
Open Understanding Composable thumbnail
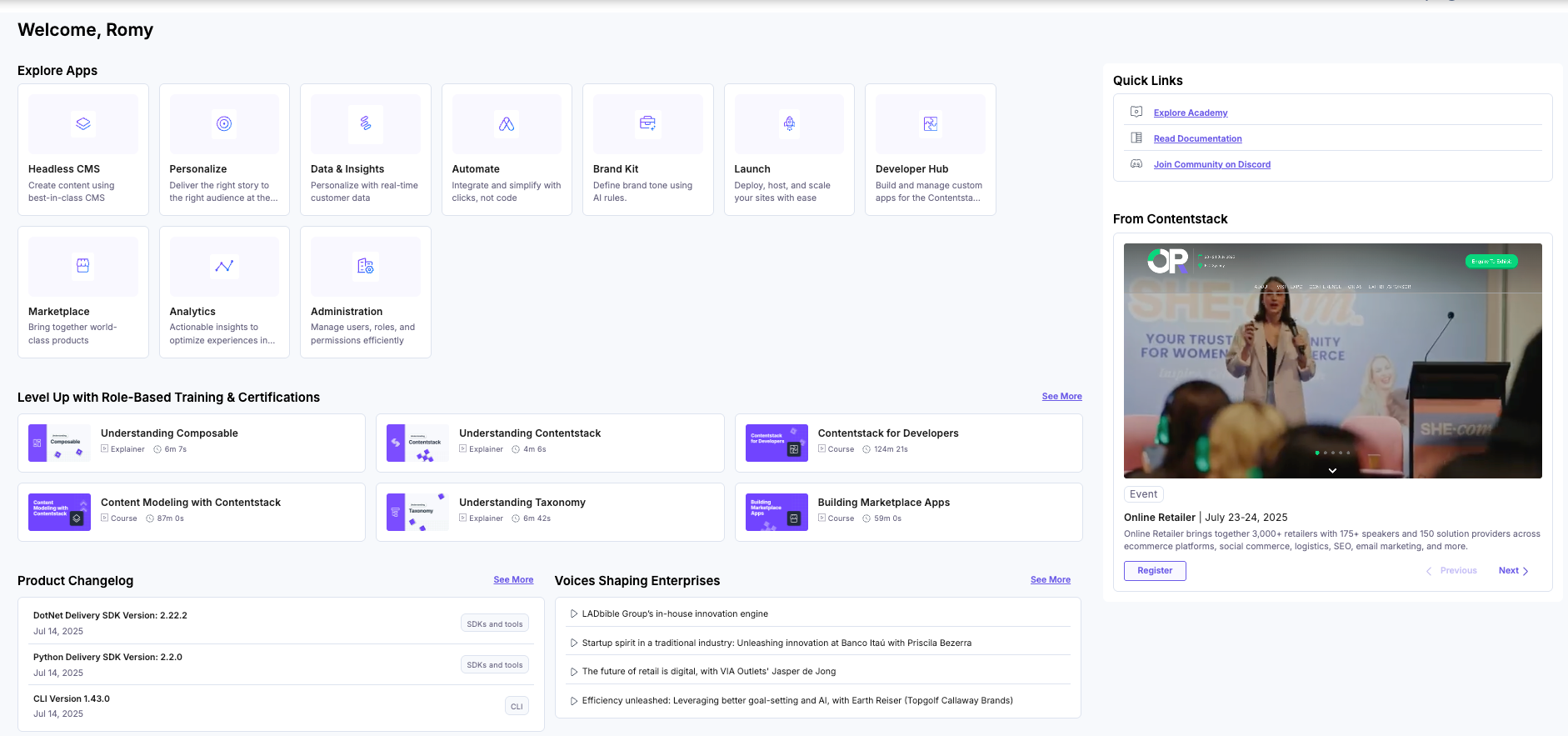59,443
